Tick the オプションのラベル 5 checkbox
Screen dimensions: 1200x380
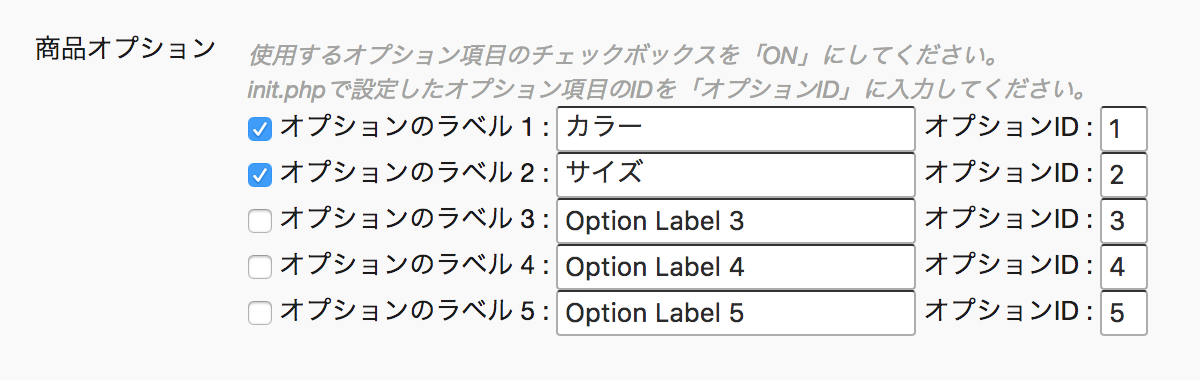pos(260,313)
